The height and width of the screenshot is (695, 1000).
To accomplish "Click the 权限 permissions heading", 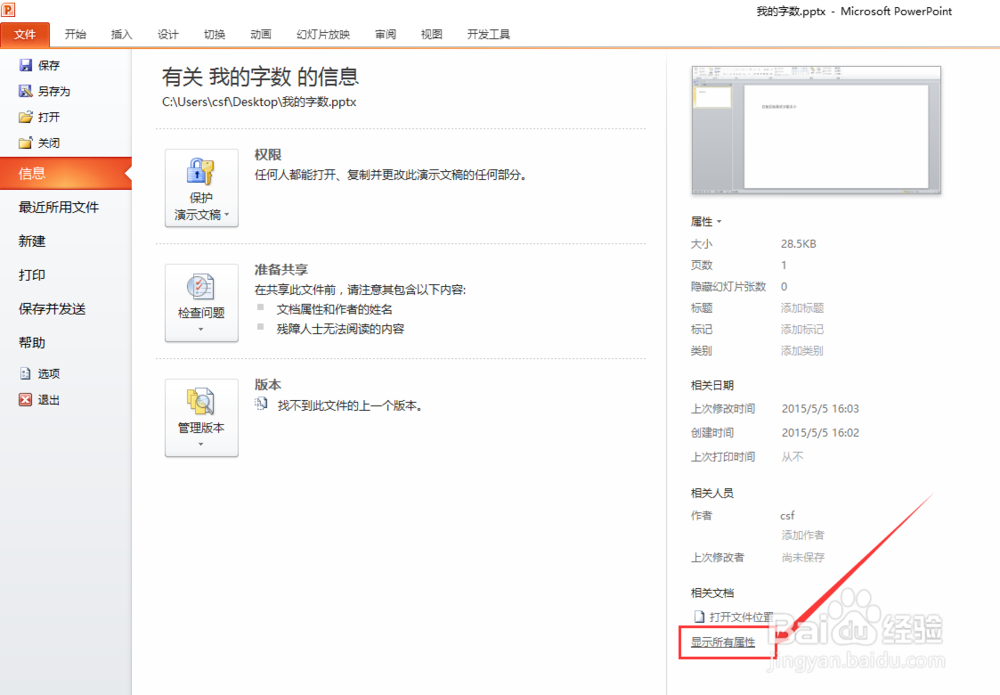I will [x=268, y=155].
